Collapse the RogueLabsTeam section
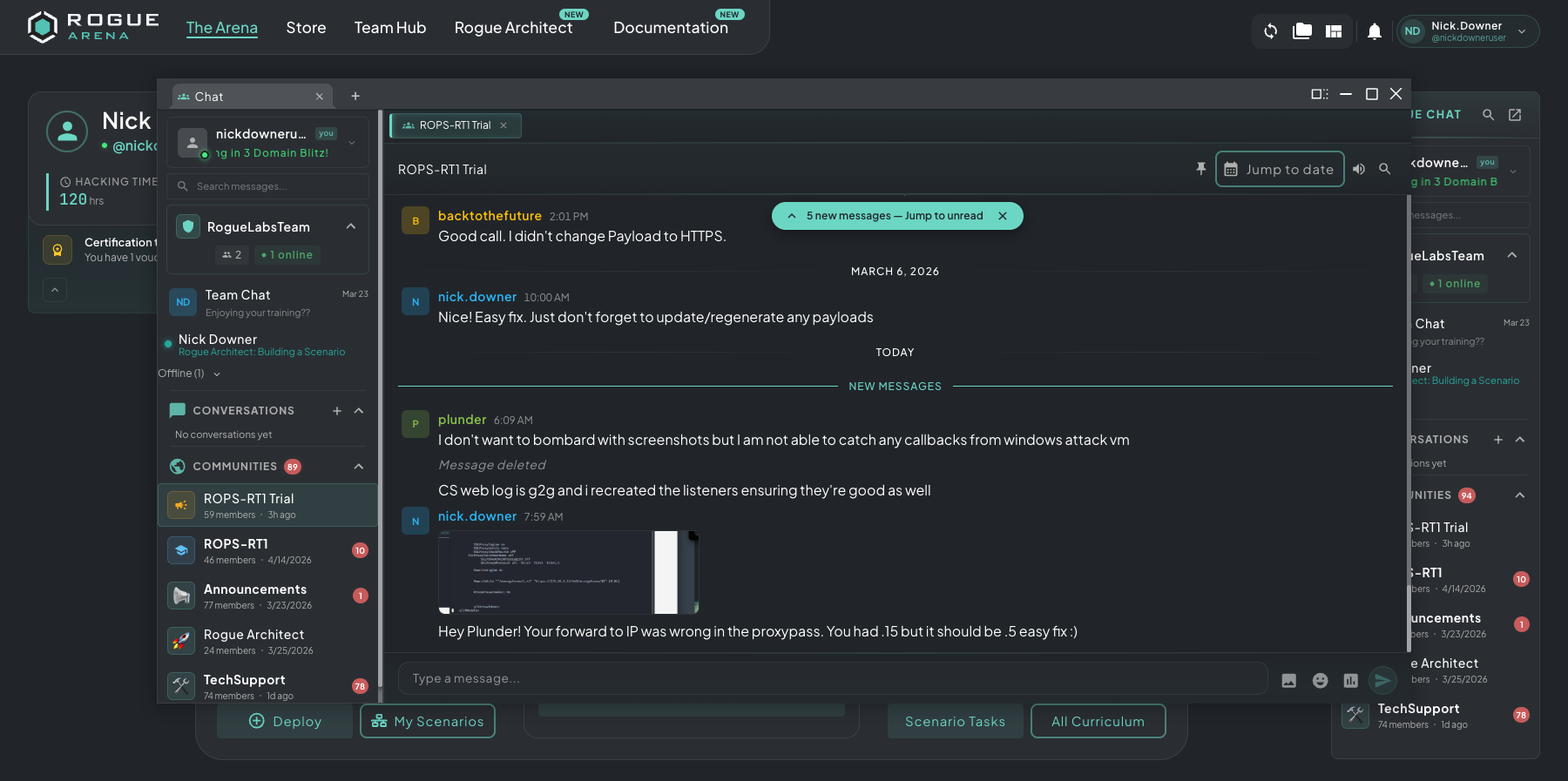The height and width of the screenshot is (781, 1568). 351,226
